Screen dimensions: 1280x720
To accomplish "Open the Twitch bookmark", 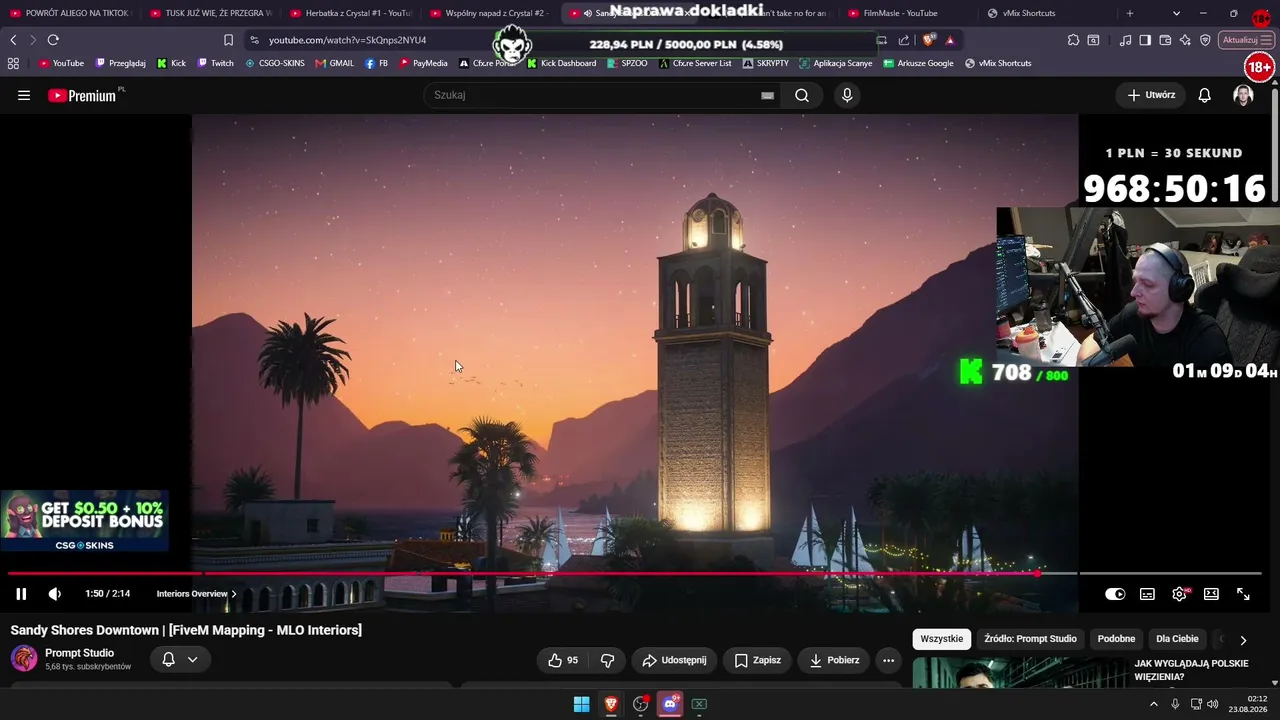I will pyautogui.click(x=216, y=63).
